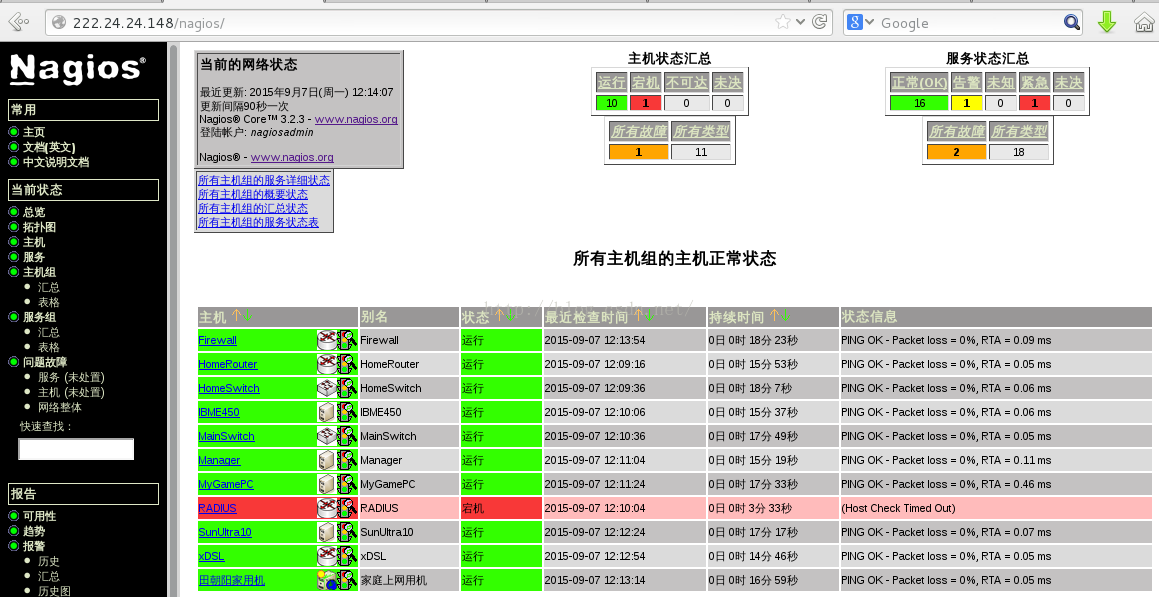Click the browser address bar
The height and width of the screenshot is (597, 1159).
[x=421, y=23]
